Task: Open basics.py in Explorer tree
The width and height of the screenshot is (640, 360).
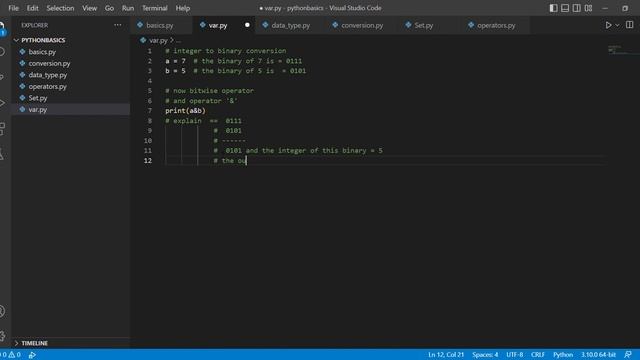Action: 70,52
